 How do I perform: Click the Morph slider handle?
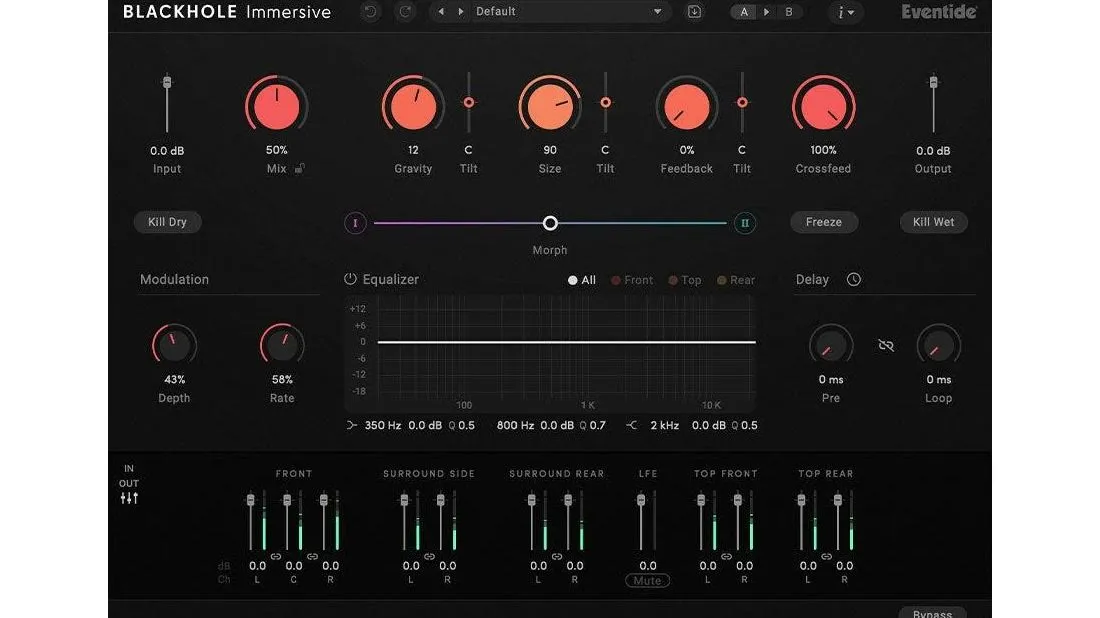click(x=550, y=223)
